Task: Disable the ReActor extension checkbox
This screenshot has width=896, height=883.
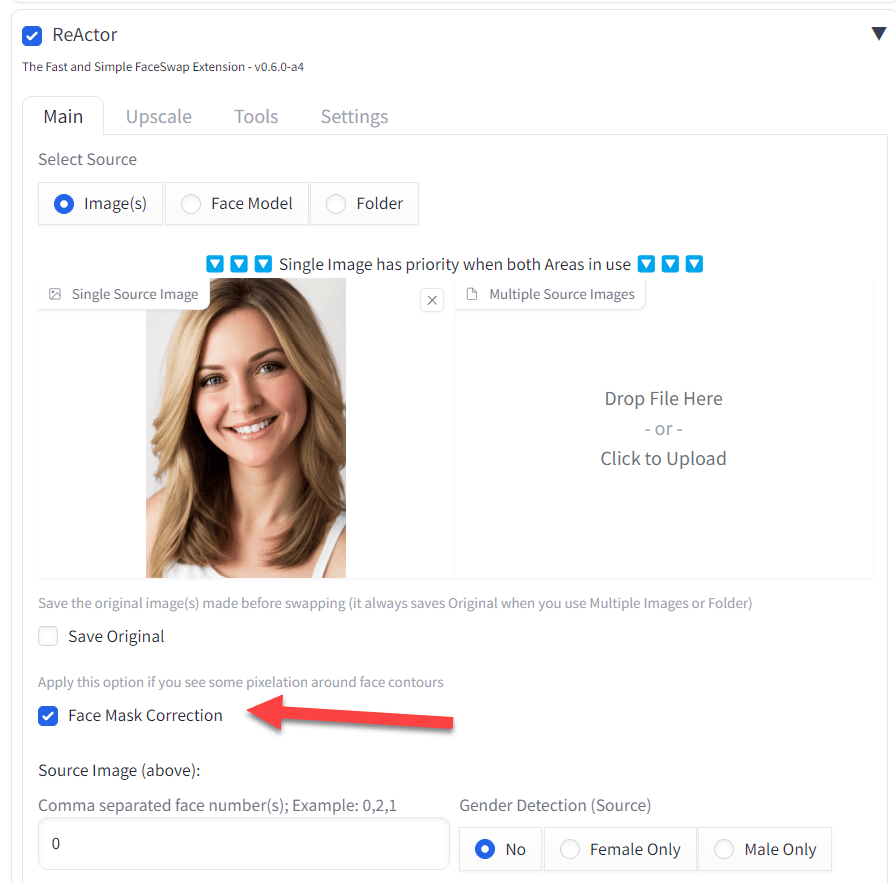Action: [32, 35]
